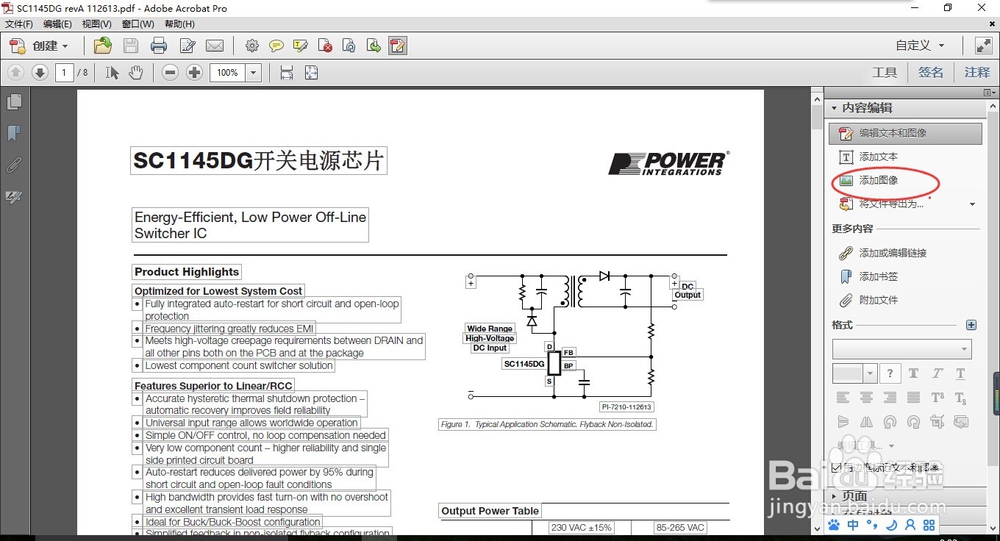Image resolution: width=1000 pixels, height=541 pixels.
Task: Click 添加文本 (Add Text)
Action: 878,157
